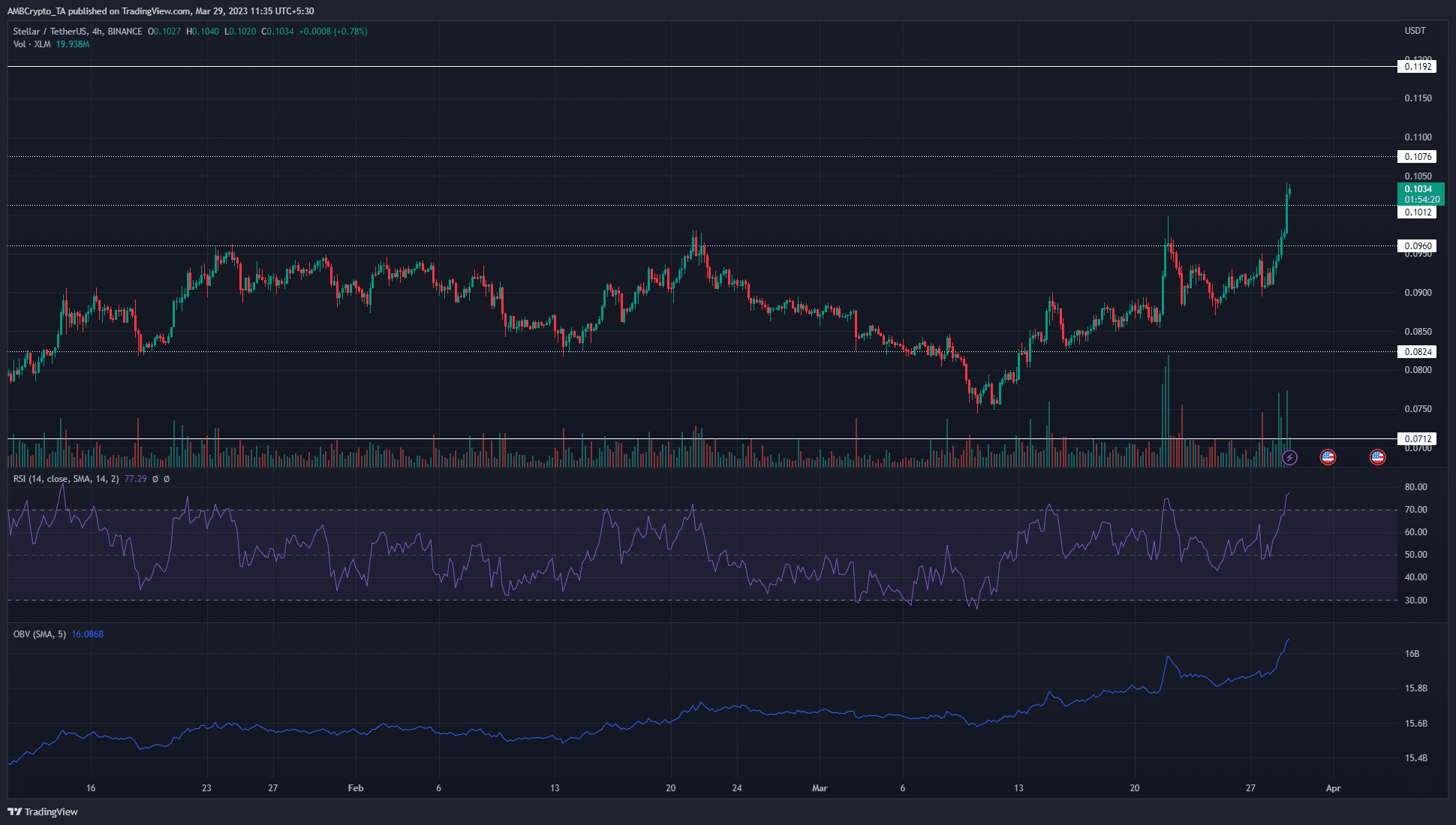Click the first Ø icon beside RSI value
Image resolution: width=1456 pixels, height=825 pixels.
[x=155, y=478]
